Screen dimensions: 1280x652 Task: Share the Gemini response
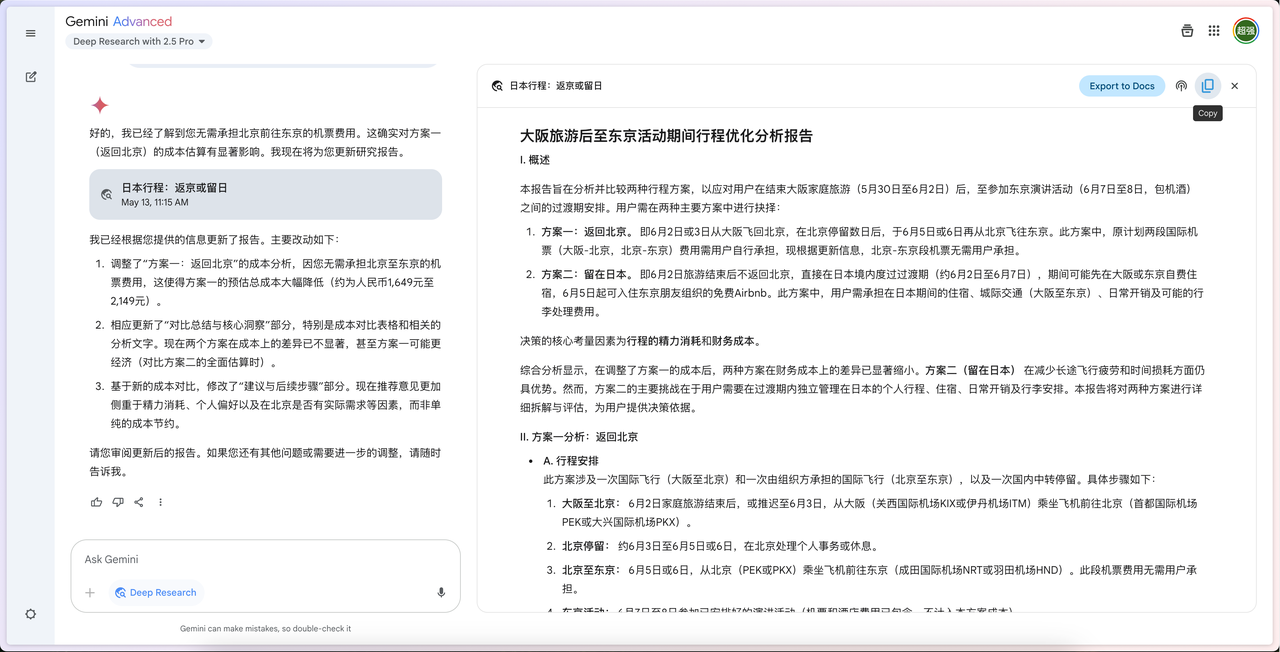coord(139,502)
